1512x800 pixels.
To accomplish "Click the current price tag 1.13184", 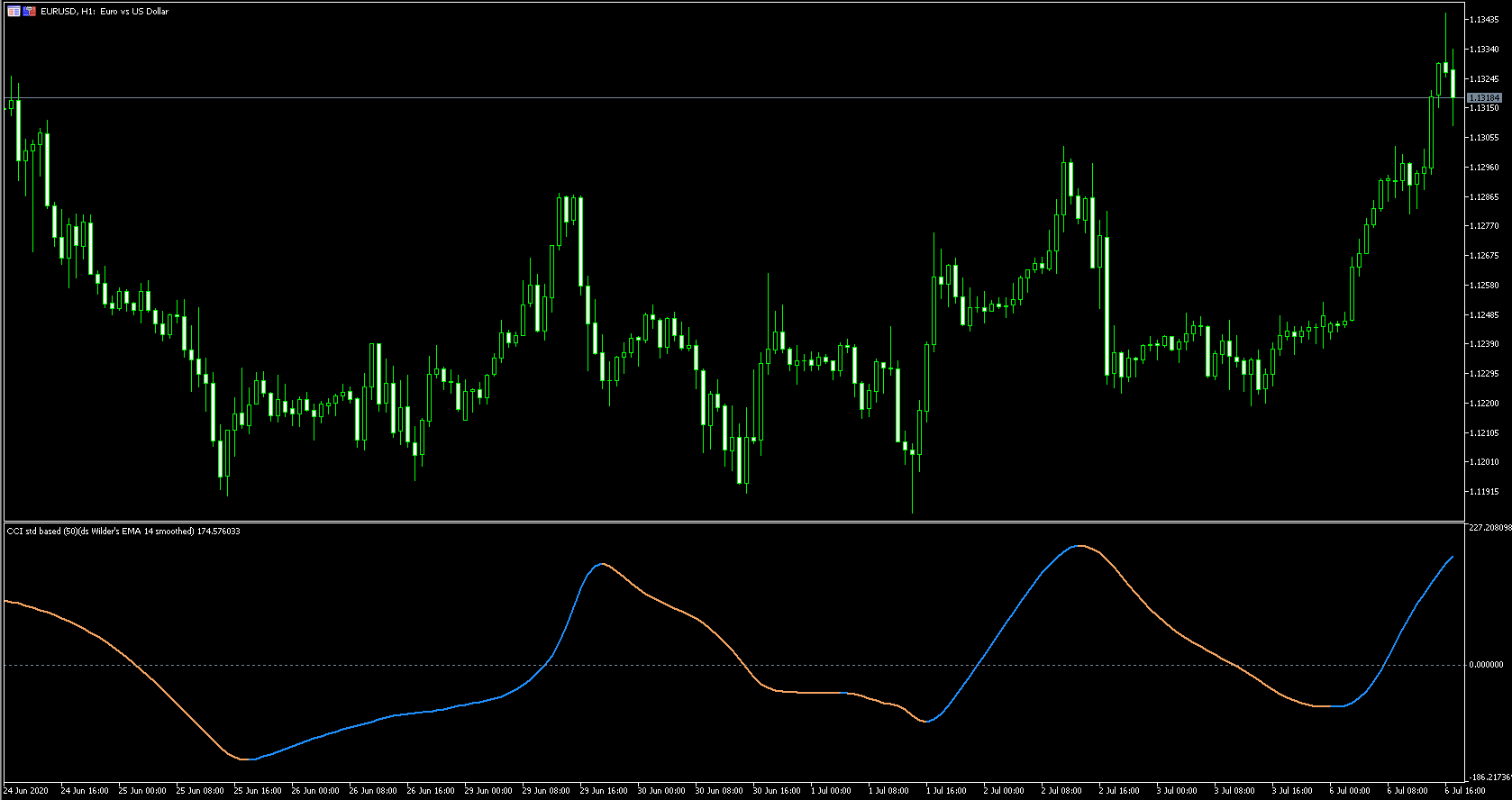I will [x=1484, y=97].
